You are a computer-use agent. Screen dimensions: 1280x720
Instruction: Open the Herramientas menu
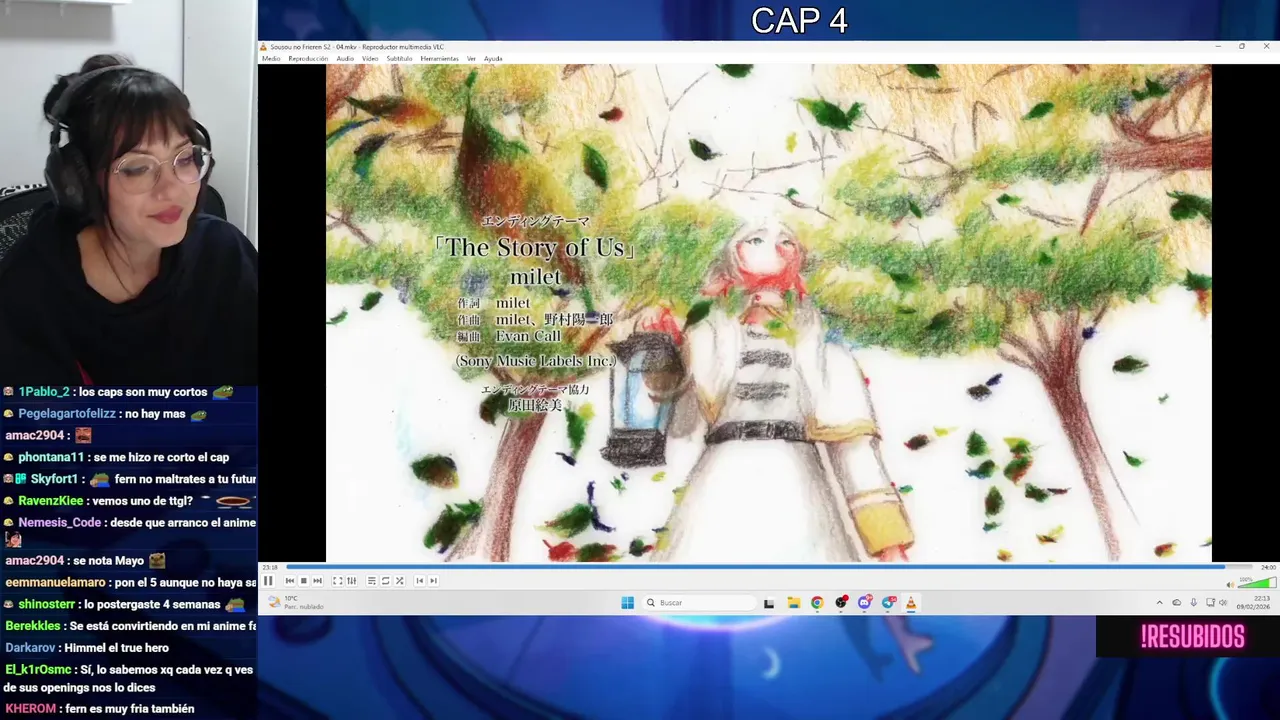[439, 59]
